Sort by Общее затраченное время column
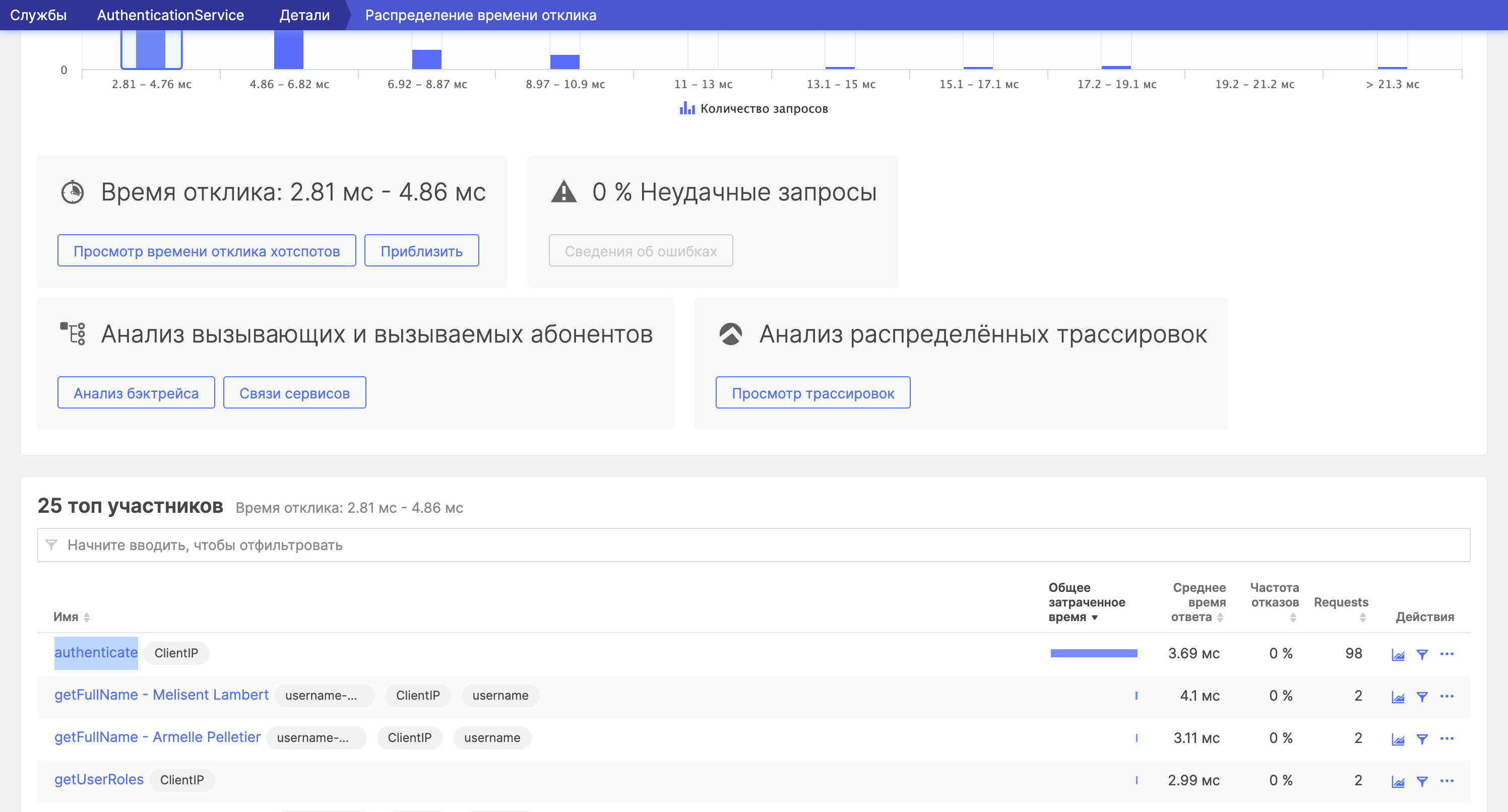This screenshot has height=812, width=1508. coord(1086,602)
